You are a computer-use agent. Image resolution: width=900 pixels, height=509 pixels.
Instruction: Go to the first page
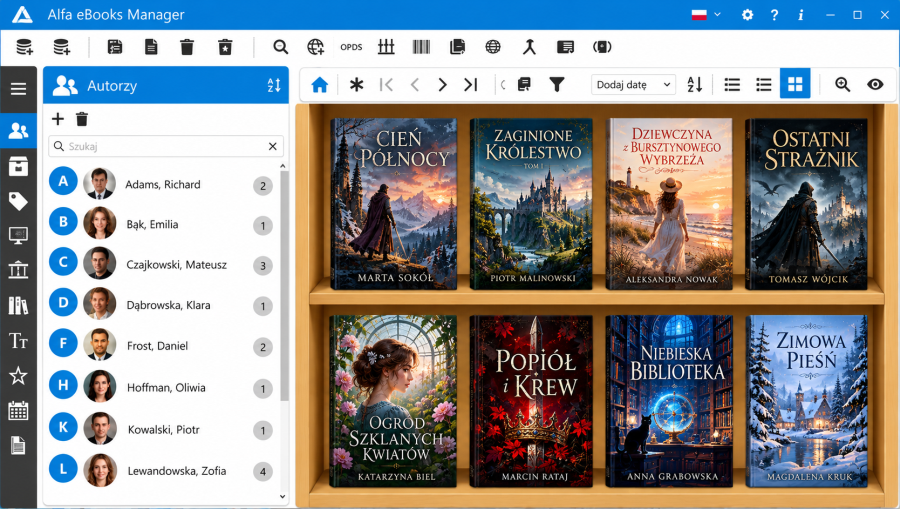[x=386, y=85]
